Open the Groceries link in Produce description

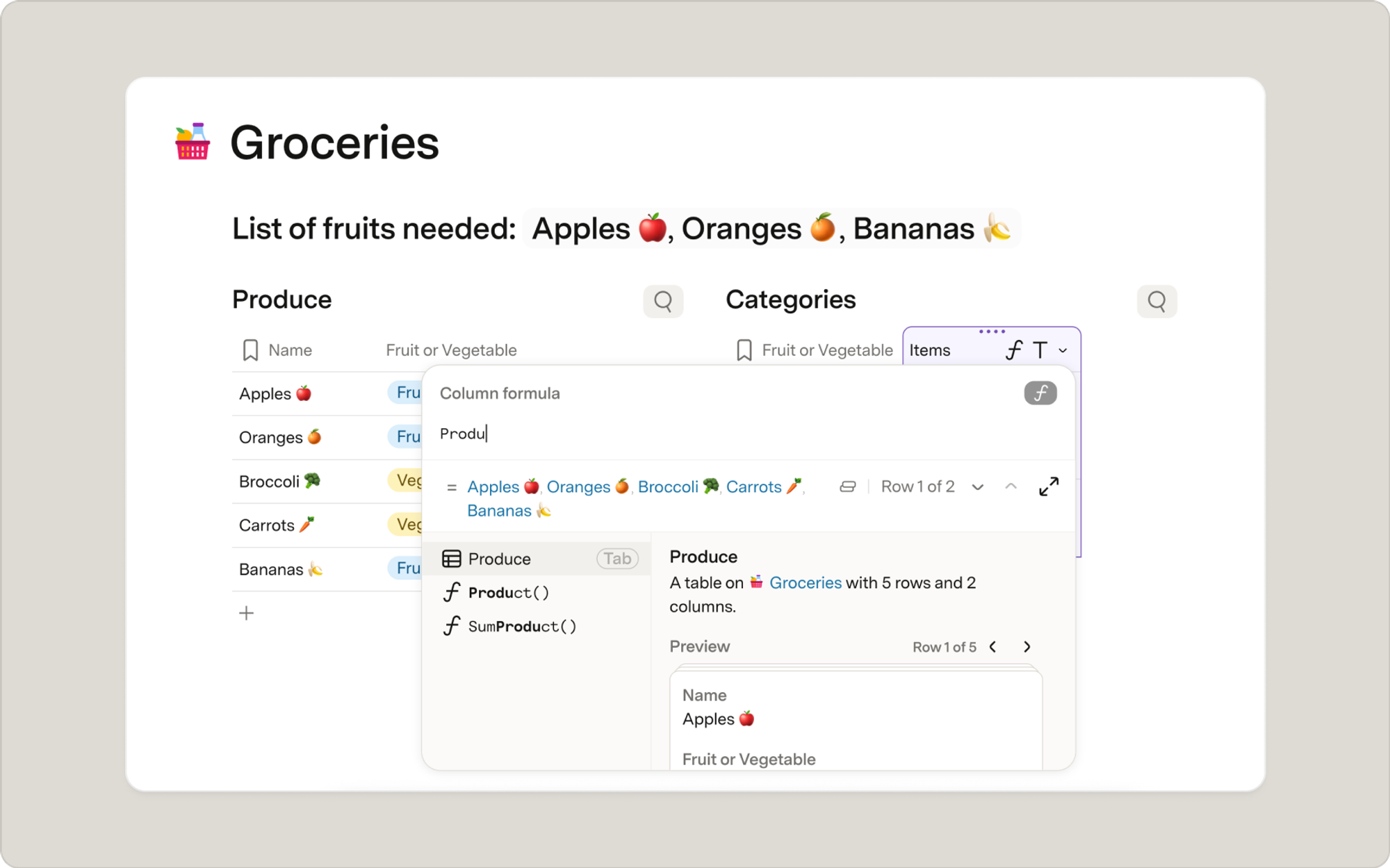coord(805,582)
